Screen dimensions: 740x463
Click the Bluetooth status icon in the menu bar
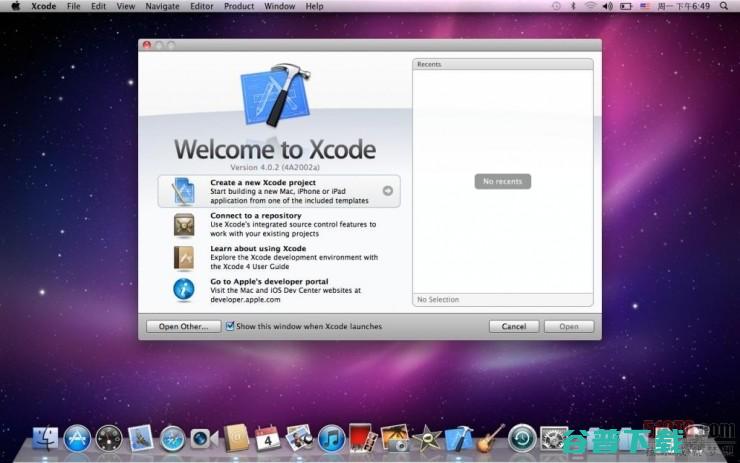coord(573,6)
